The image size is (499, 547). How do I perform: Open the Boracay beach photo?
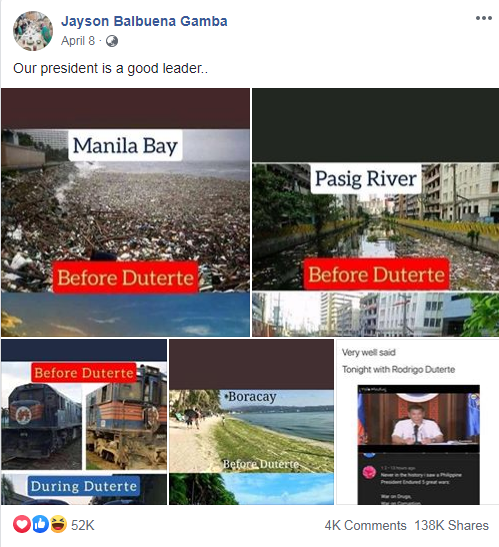click(x=251, y=422)
